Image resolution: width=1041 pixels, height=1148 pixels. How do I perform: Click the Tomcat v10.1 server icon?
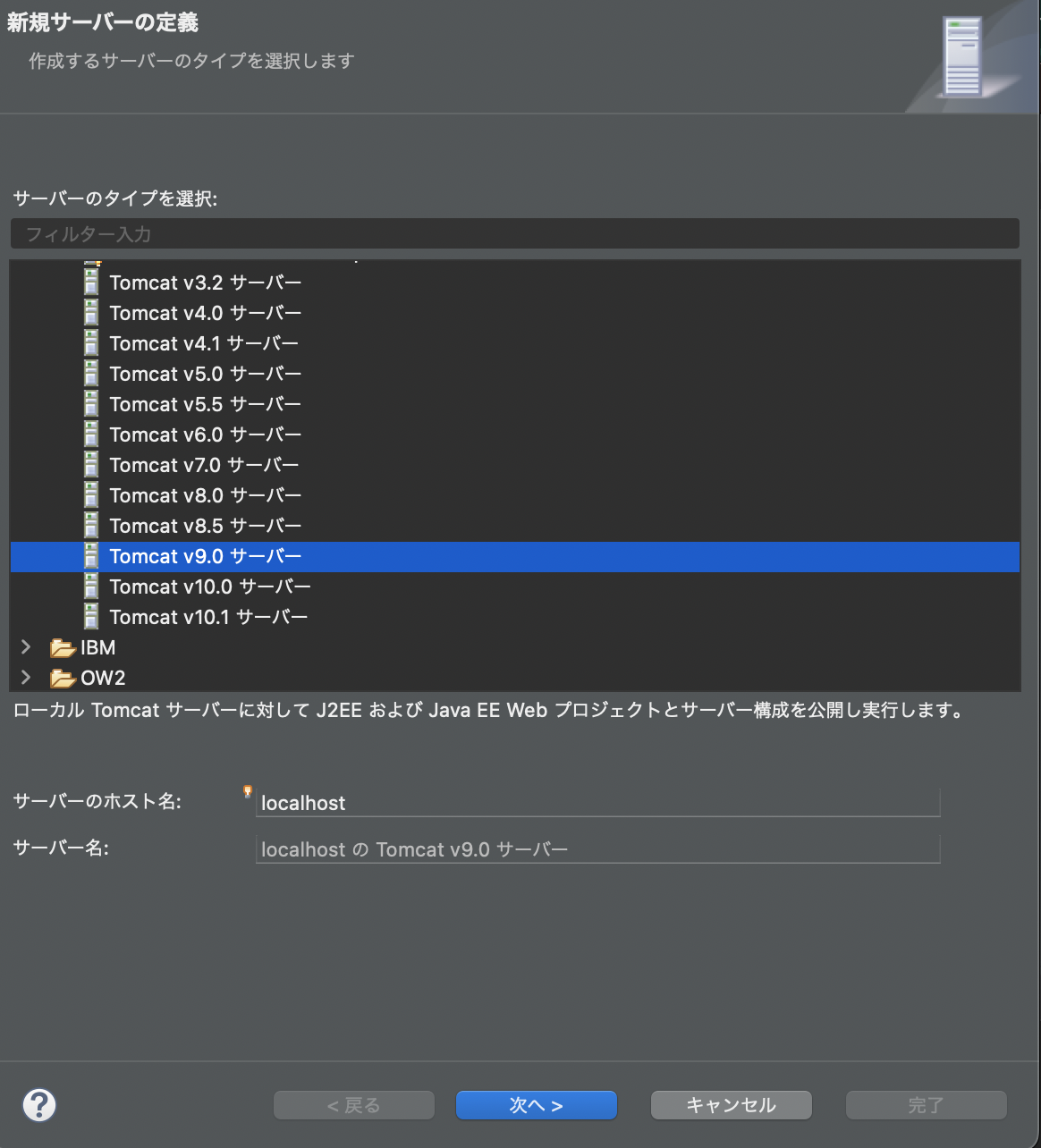pyautogui.click(x=90, y=616)
